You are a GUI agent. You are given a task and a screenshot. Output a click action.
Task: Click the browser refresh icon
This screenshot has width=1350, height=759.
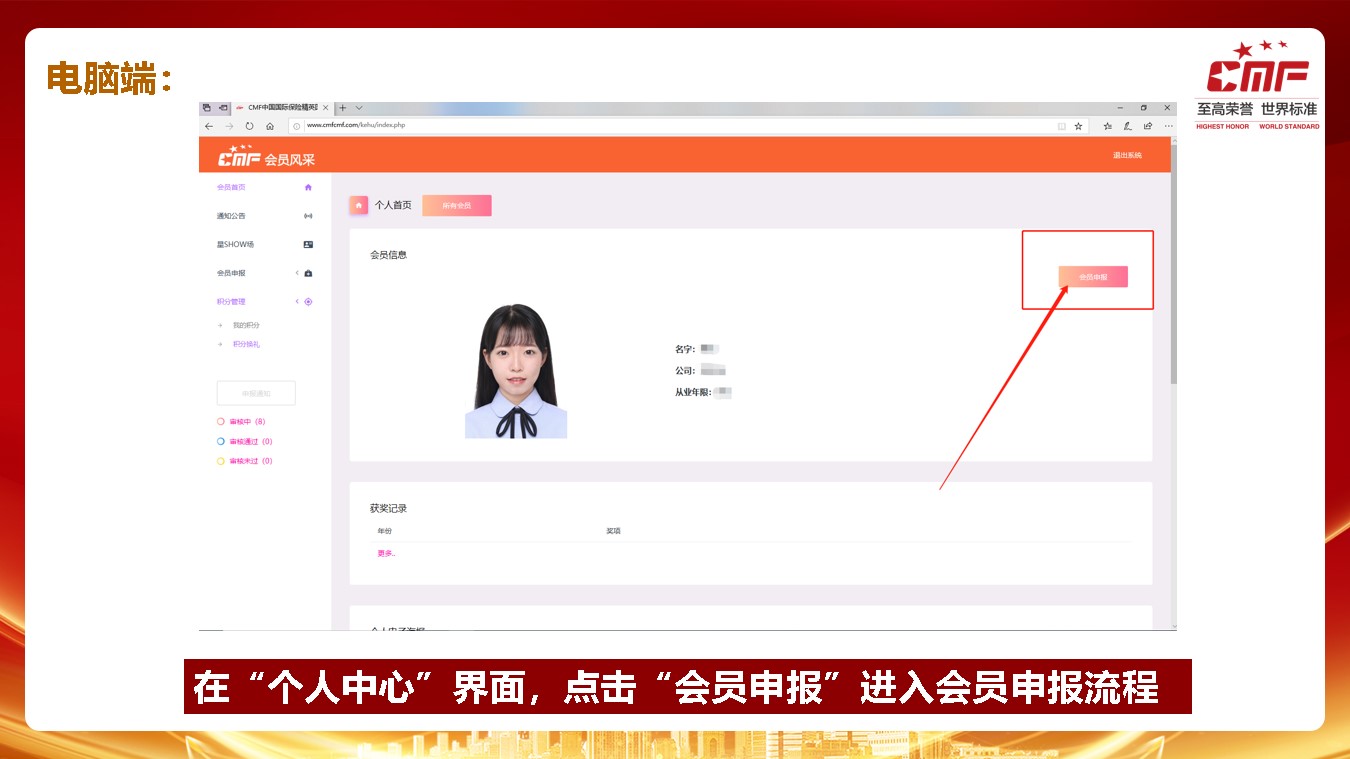249,126
